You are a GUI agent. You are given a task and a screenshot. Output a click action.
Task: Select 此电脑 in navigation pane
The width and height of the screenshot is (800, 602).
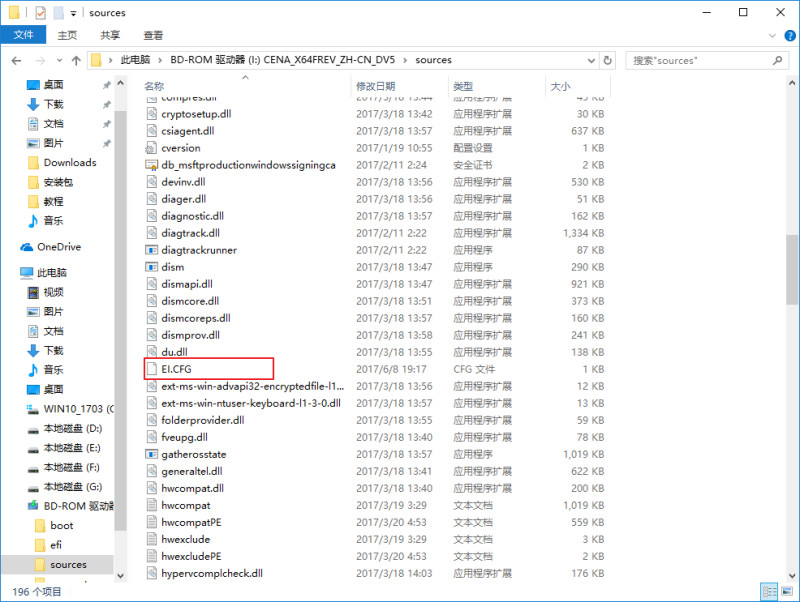click(52, 272)
